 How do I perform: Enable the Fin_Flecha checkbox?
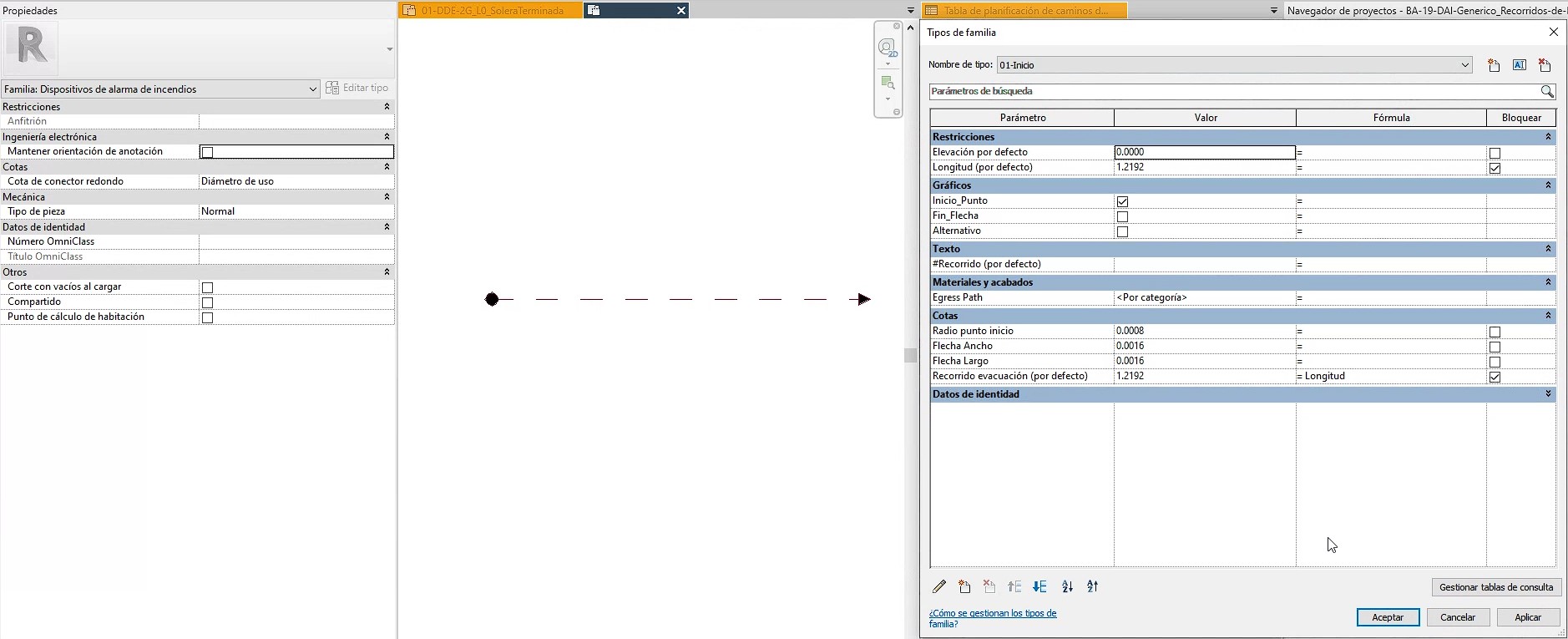[x=1122, y=216]
